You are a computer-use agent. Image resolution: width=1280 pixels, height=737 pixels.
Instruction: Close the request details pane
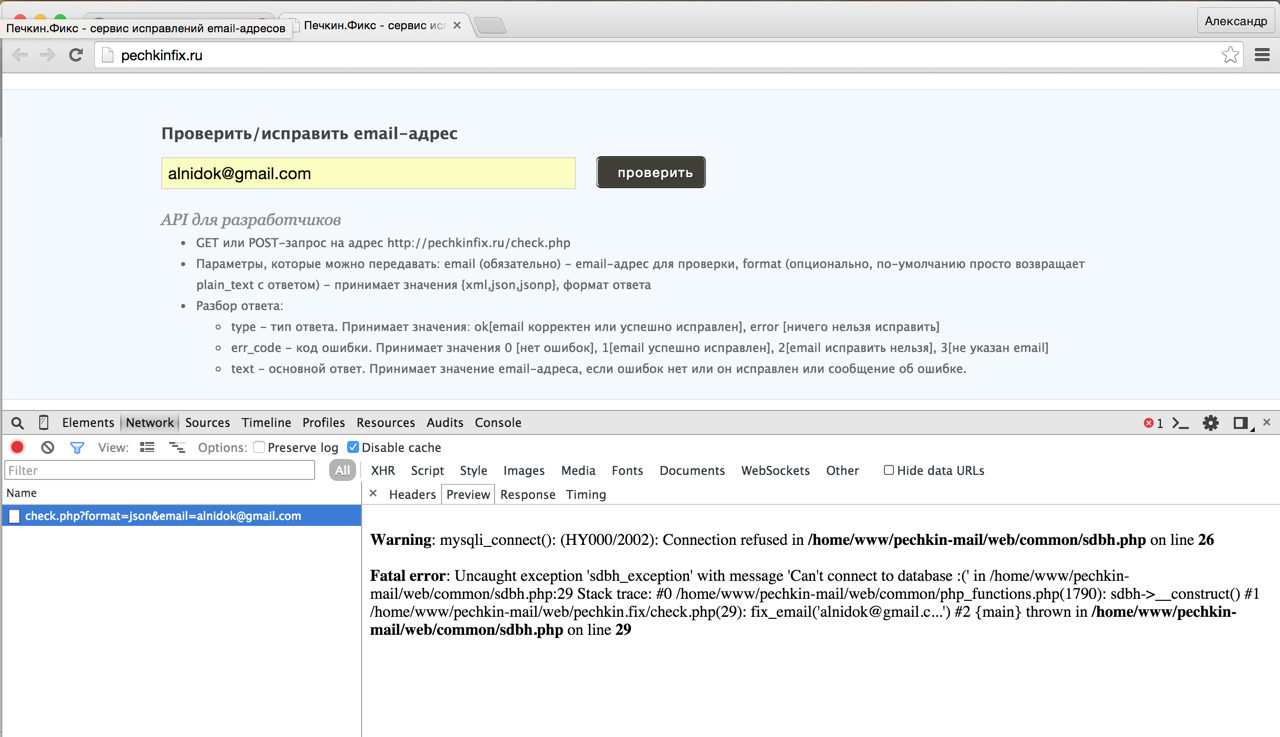click(x=373, y=494)
